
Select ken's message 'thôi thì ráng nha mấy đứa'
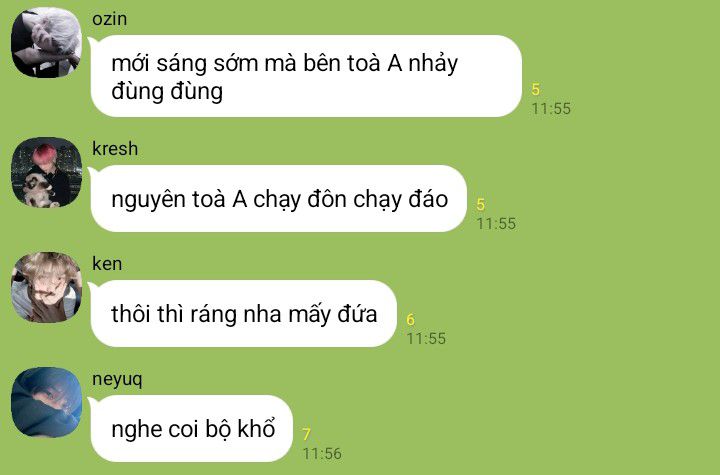pos(244,313)
